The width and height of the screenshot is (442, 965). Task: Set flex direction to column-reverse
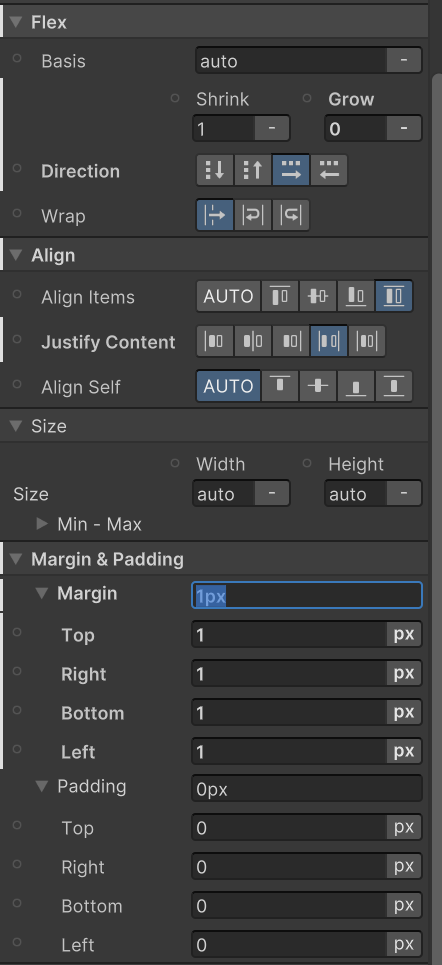(253, 170)
